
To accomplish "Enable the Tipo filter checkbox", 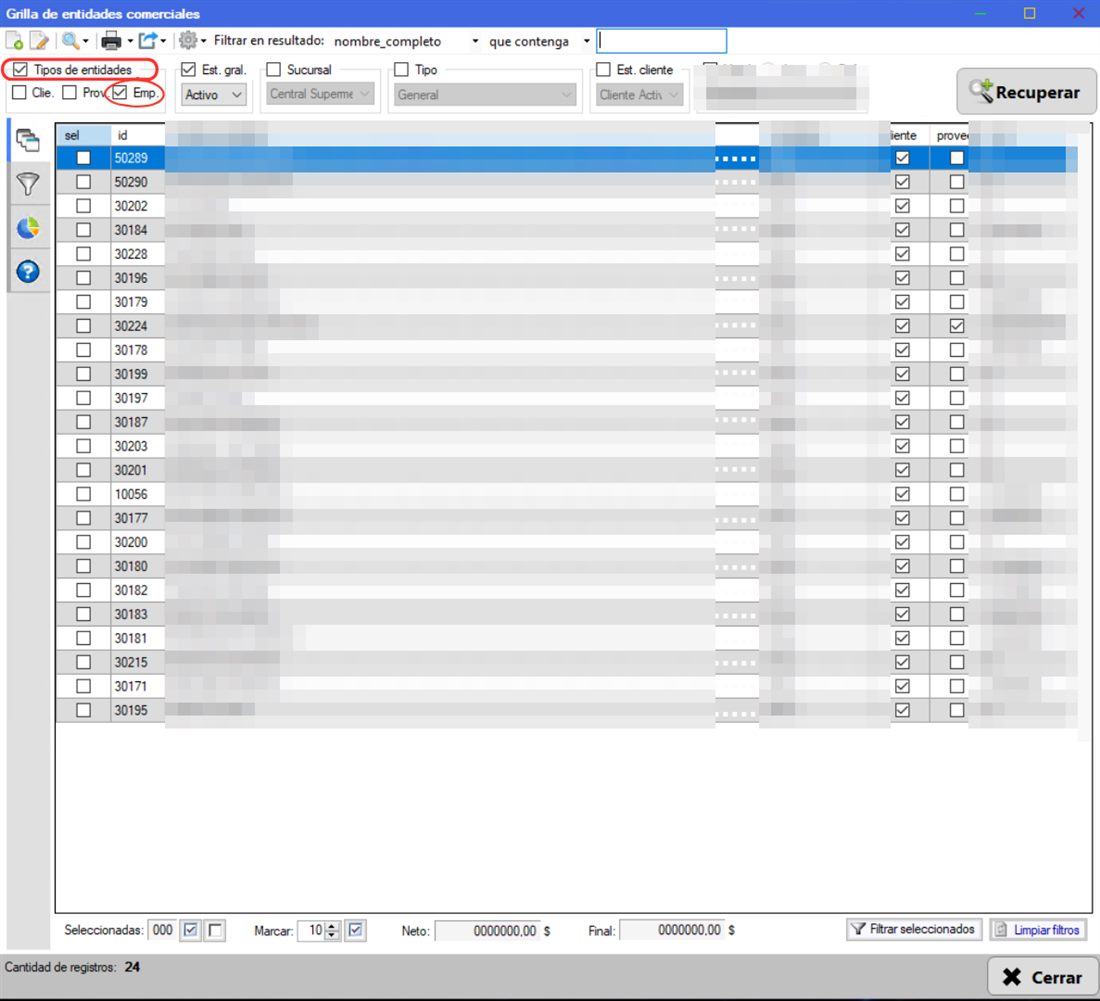I will click(401, 69).
